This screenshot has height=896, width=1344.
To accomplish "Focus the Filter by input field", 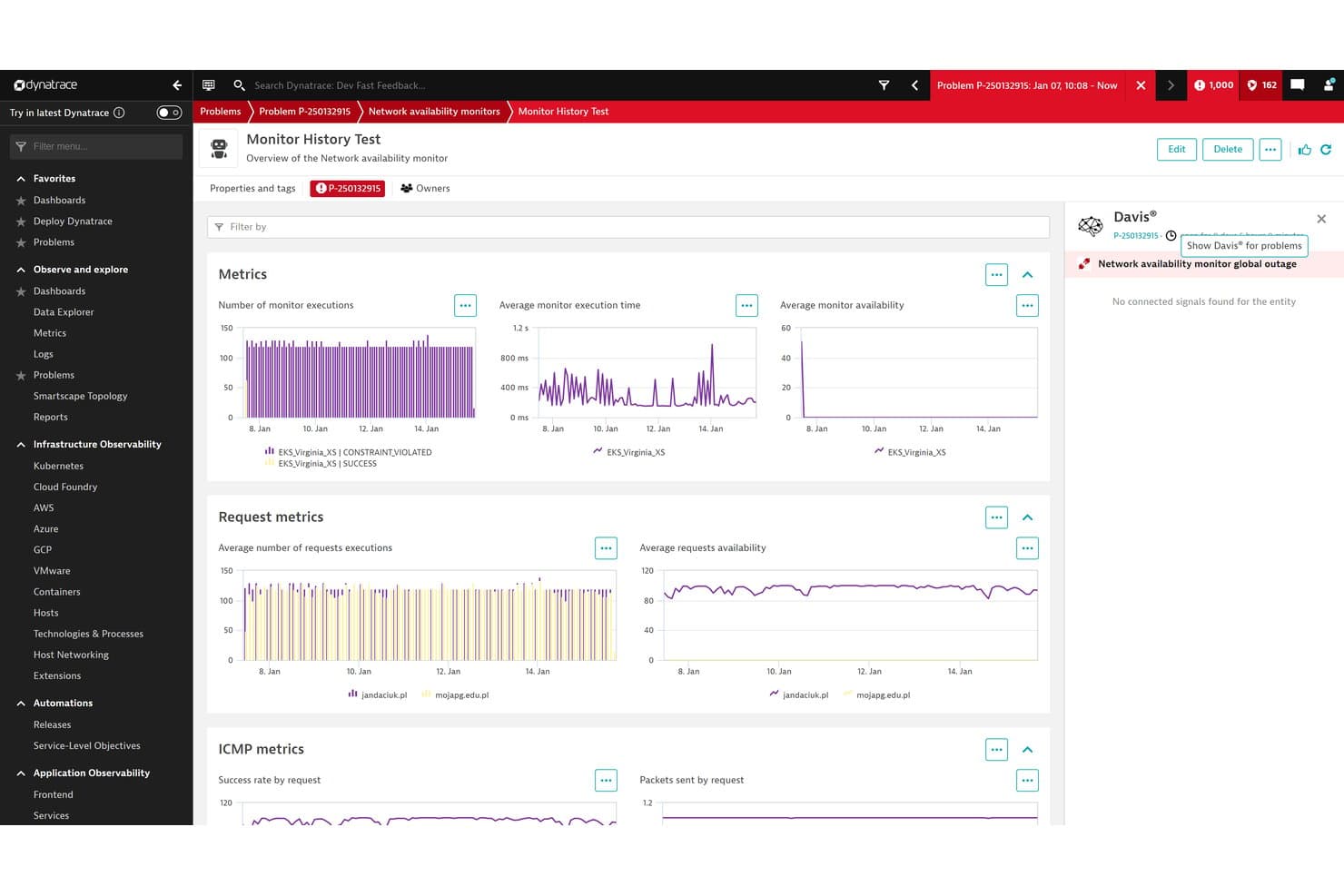I will 628,227.
